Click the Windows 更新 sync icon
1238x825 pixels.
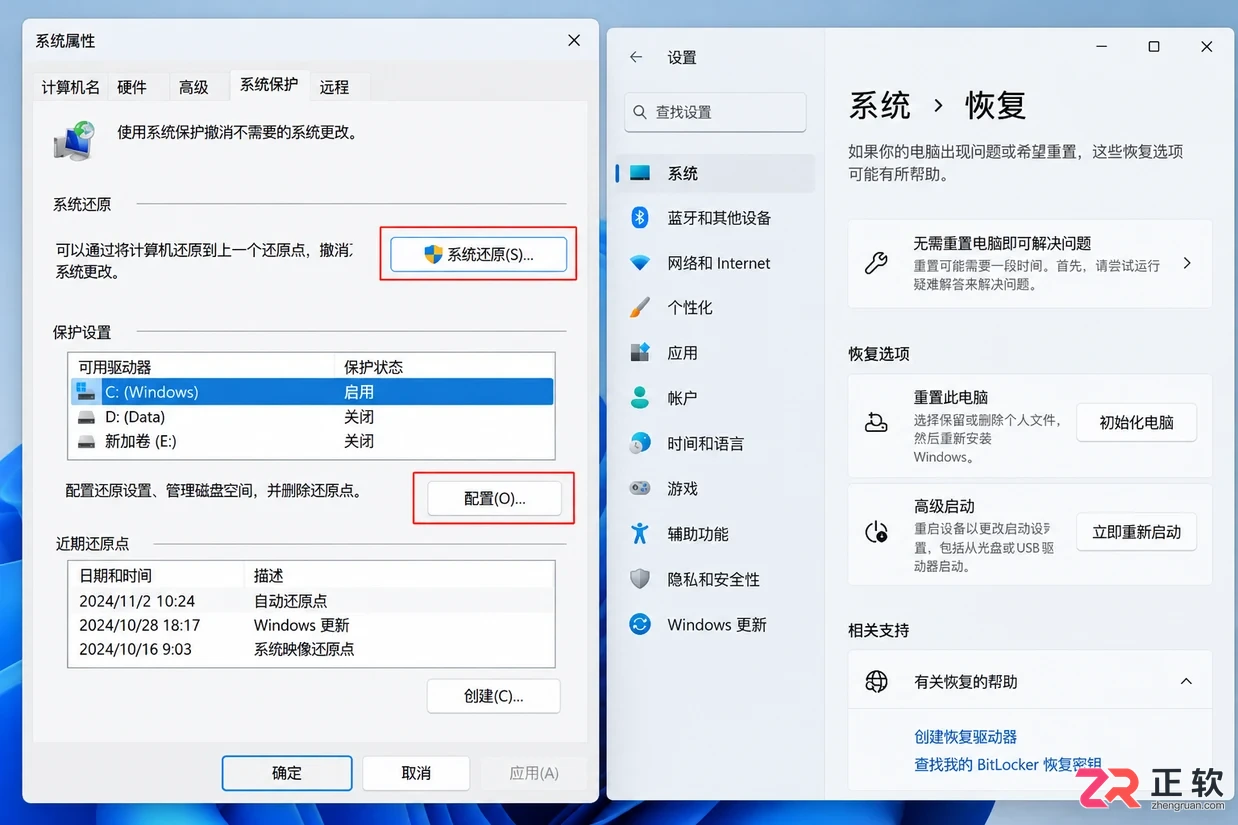click(640, 624)
